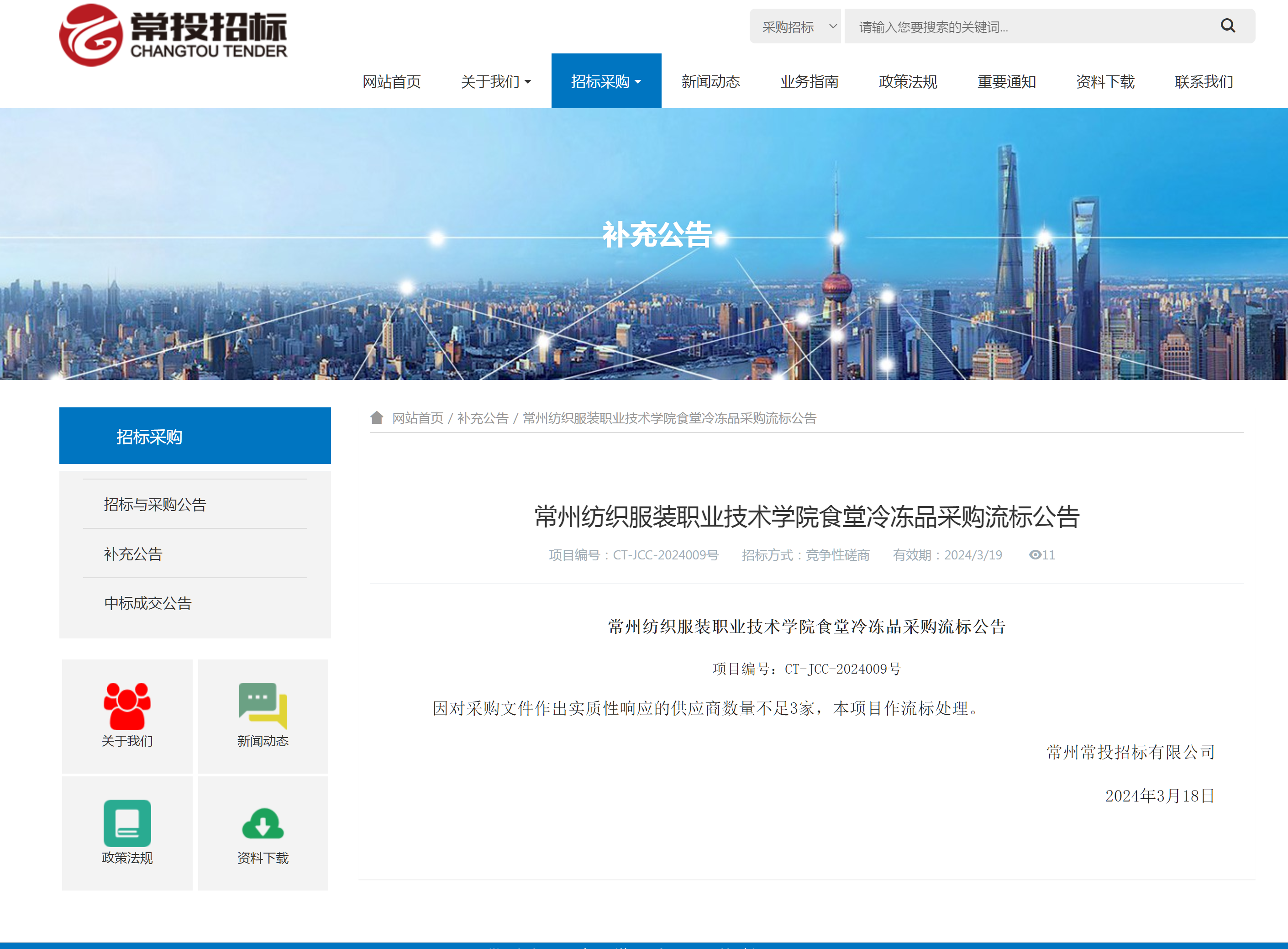1288x949 pixels.
Task: Click the 资料下载 cloud download icon
Action: 263,824
